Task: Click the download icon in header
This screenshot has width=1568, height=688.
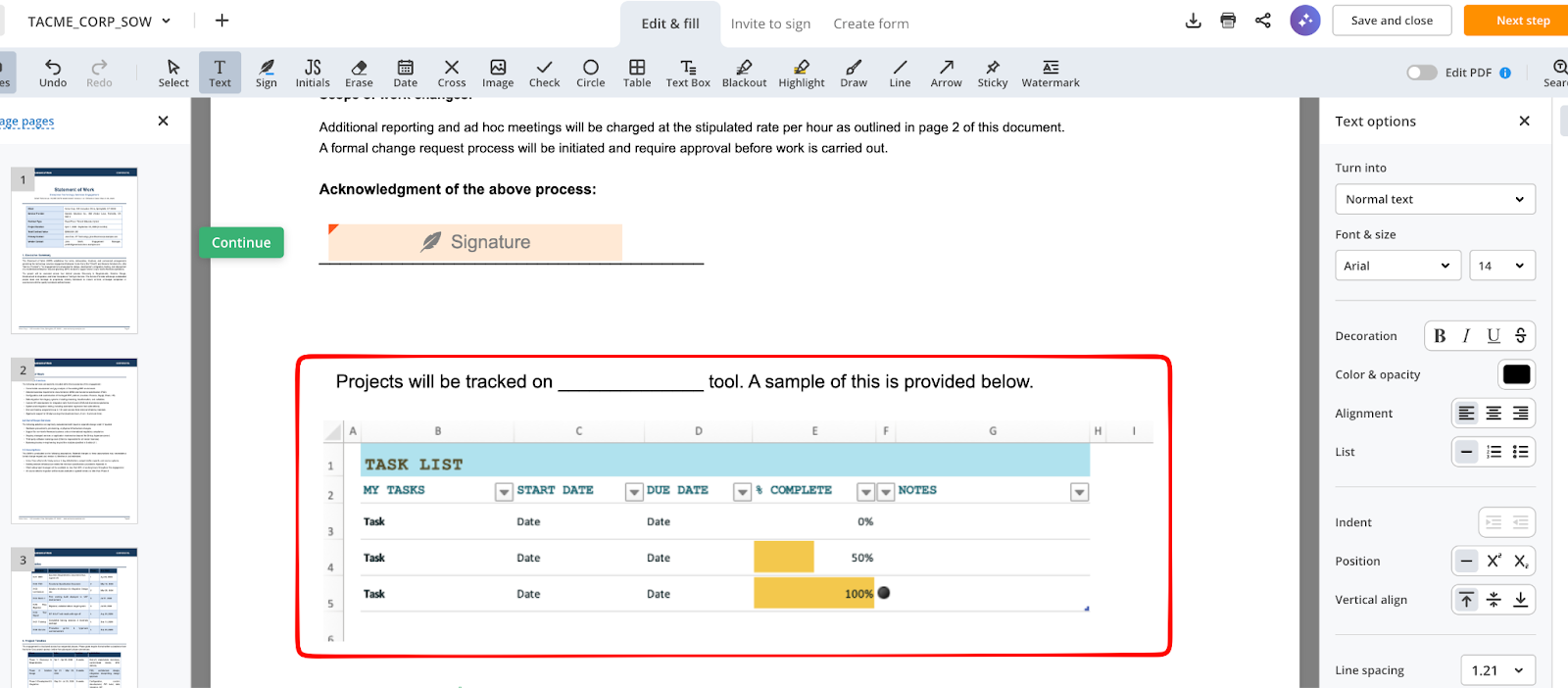Action: [x=1193, y=21]
